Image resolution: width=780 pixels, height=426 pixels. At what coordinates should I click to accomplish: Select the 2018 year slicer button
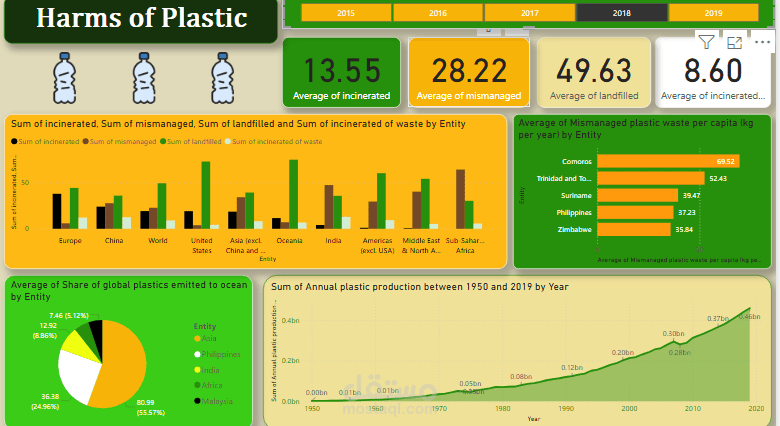pyautogui.click(x=621, y=13)
